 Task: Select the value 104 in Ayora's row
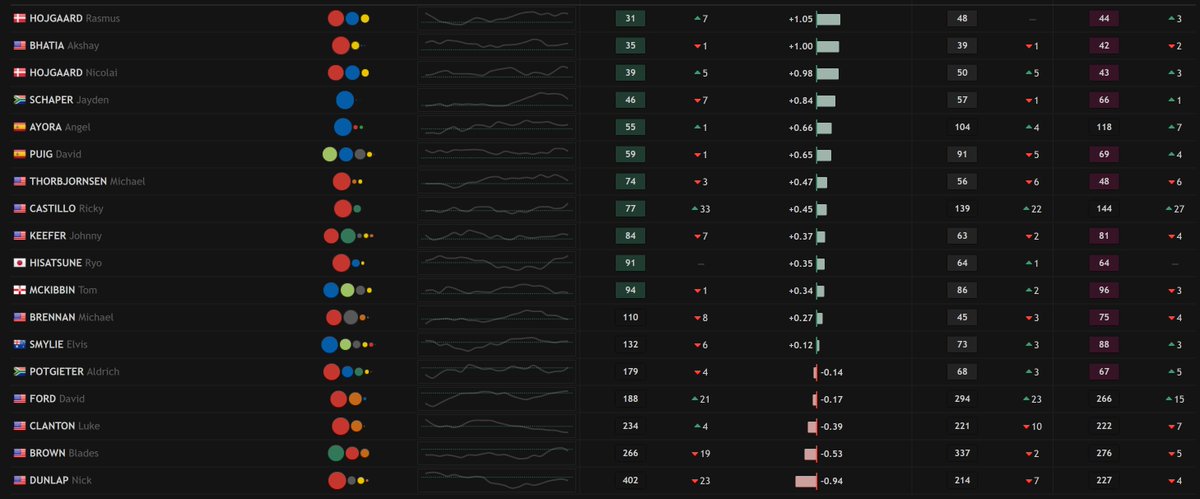point(962,127)
